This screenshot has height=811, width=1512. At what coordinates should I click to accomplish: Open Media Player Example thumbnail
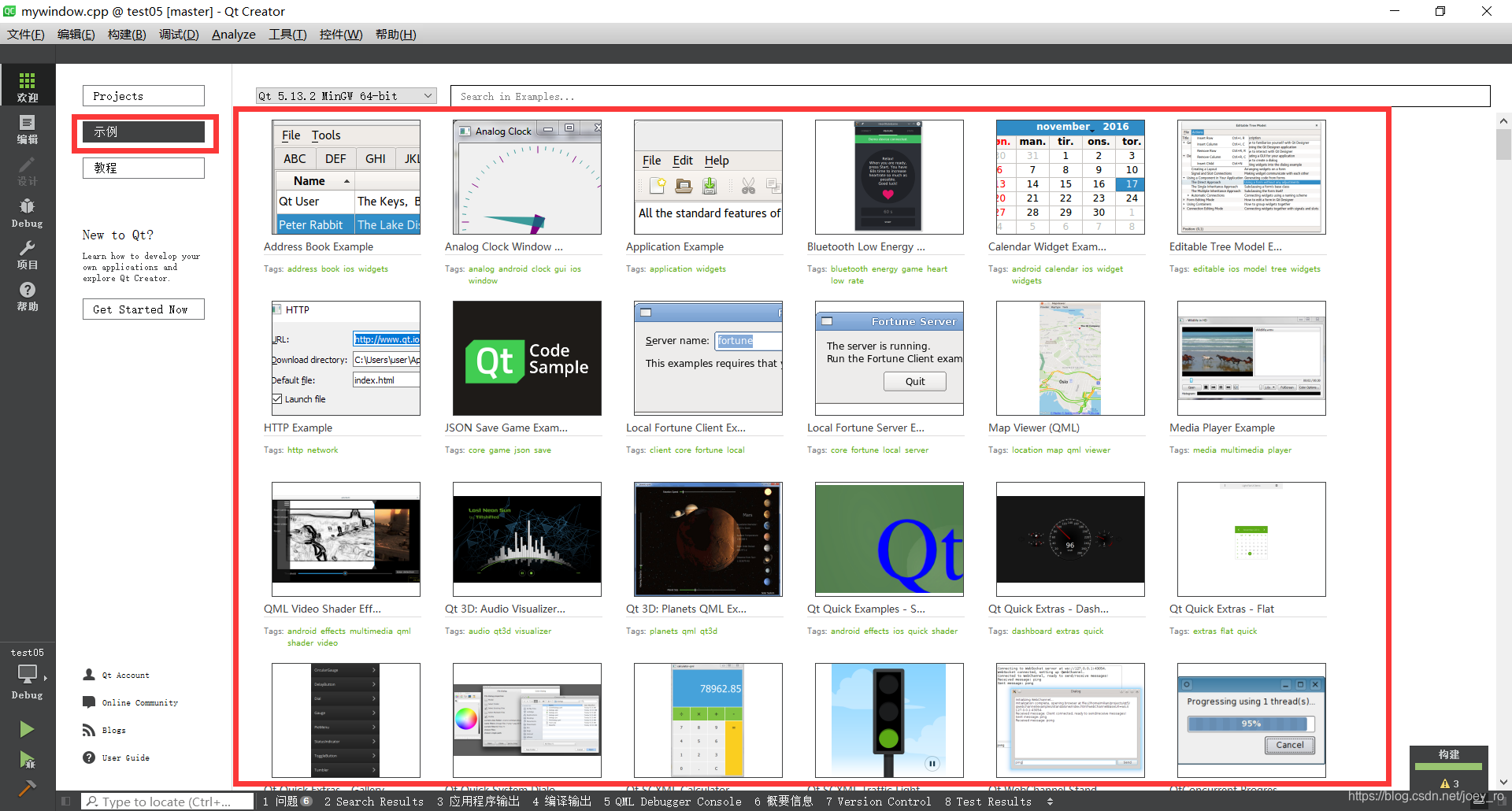tap(1251, 358)
